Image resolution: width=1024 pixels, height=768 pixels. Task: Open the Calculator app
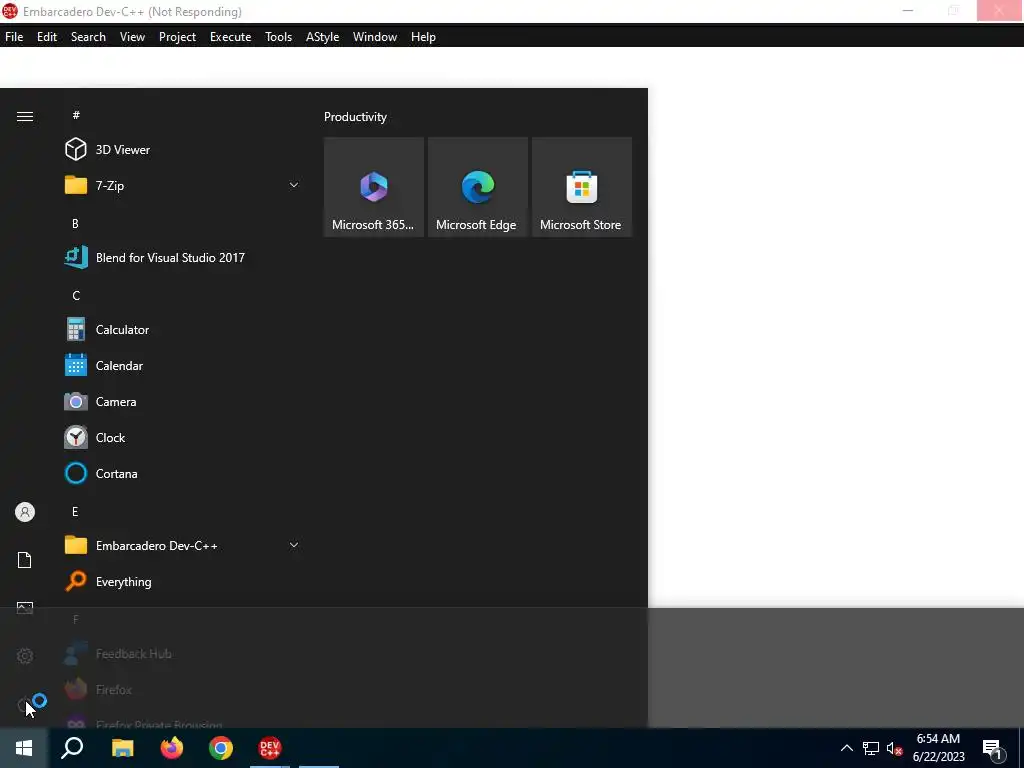[183, 330]
